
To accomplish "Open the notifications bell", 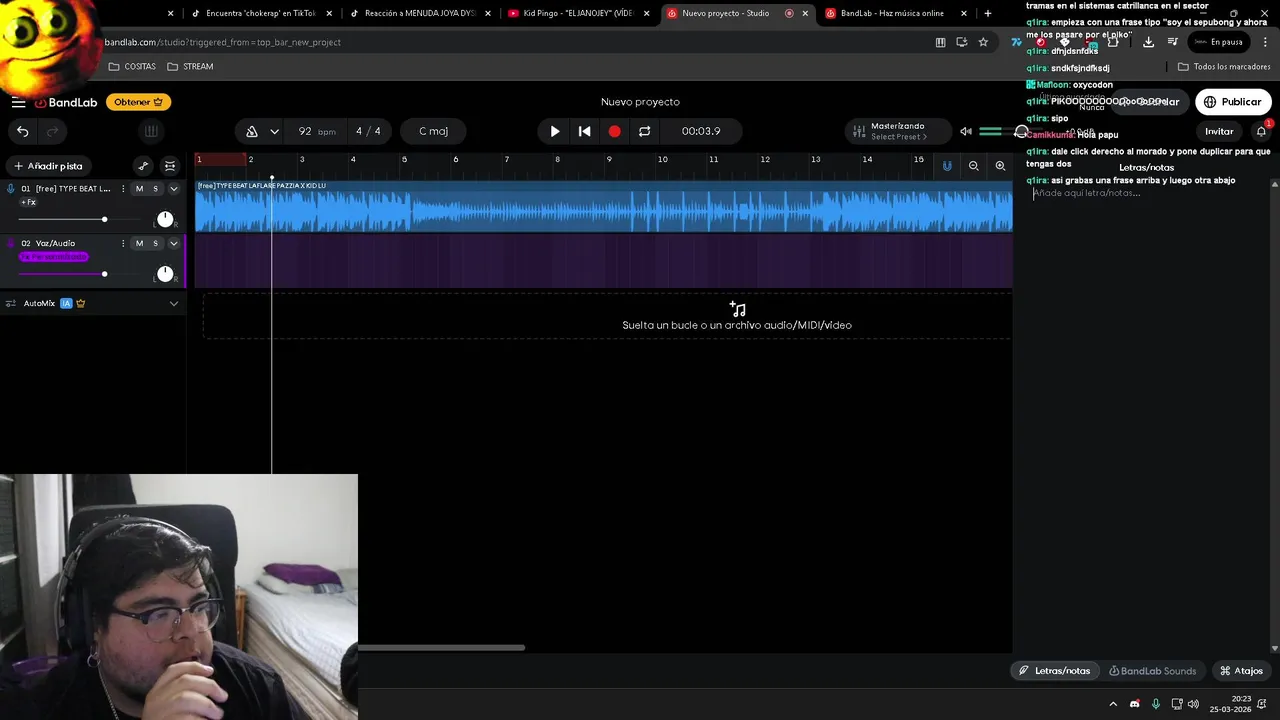I will (x=1261, y=131).
